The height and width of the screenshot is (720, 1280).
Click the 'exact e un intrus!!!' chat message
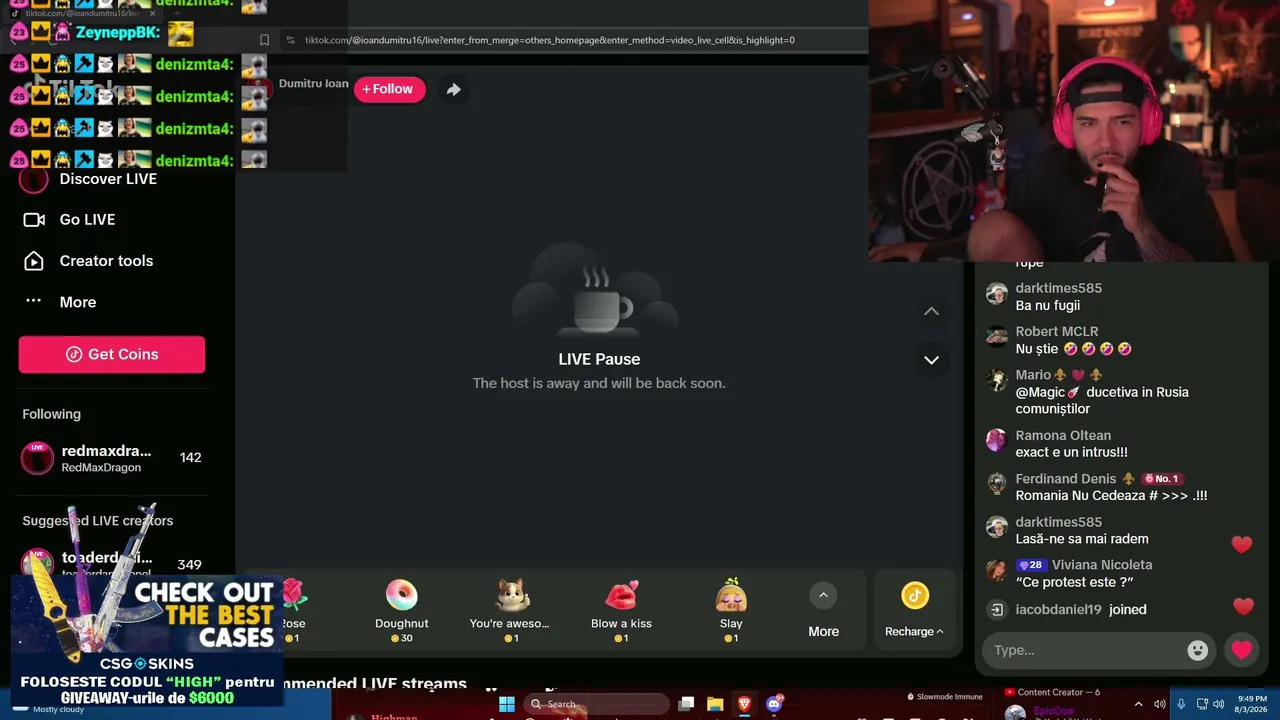click(1072, 453)
